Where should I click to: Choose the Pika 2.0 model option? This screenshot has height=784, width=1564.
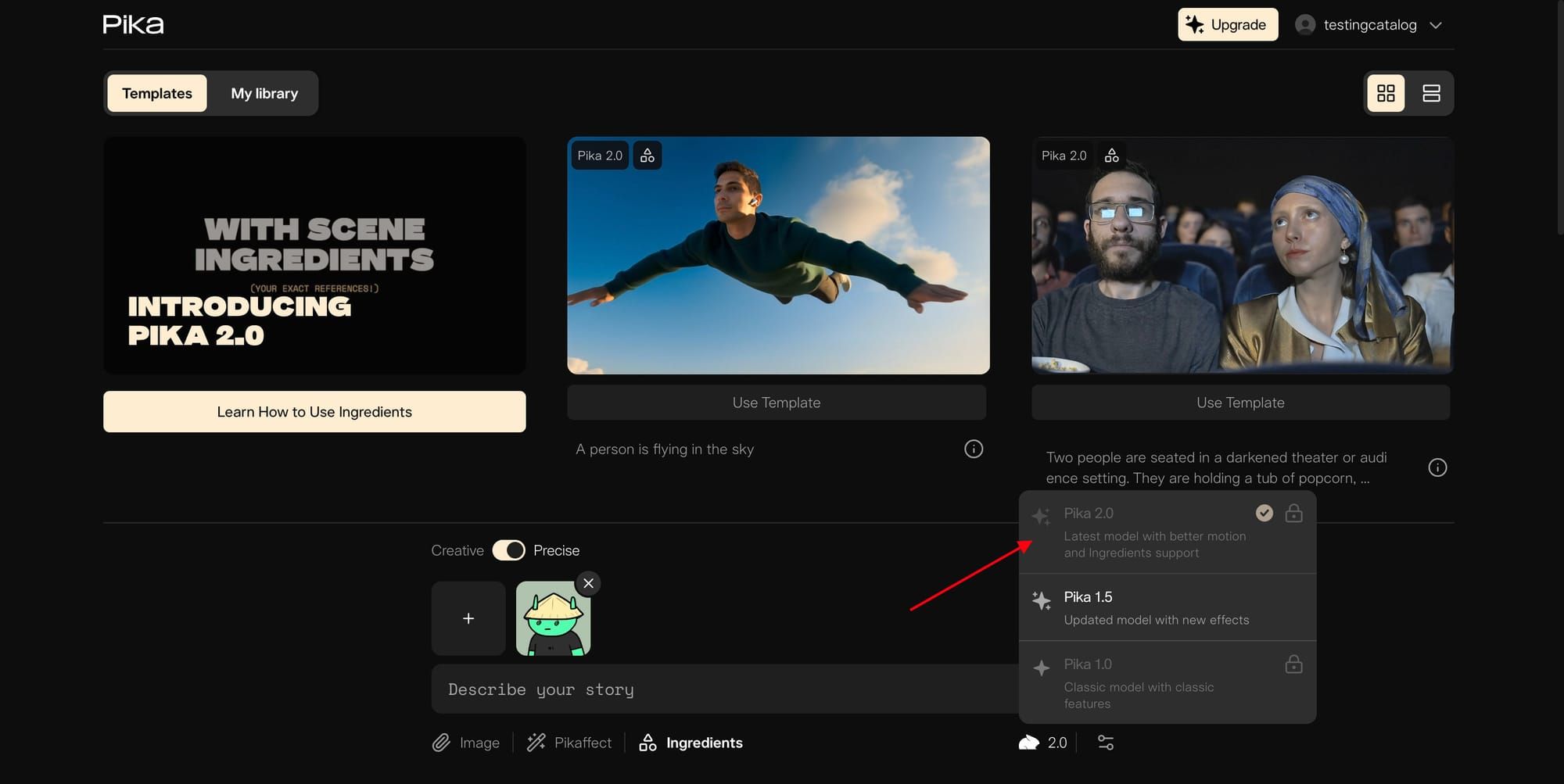(x=1168, y=532)
